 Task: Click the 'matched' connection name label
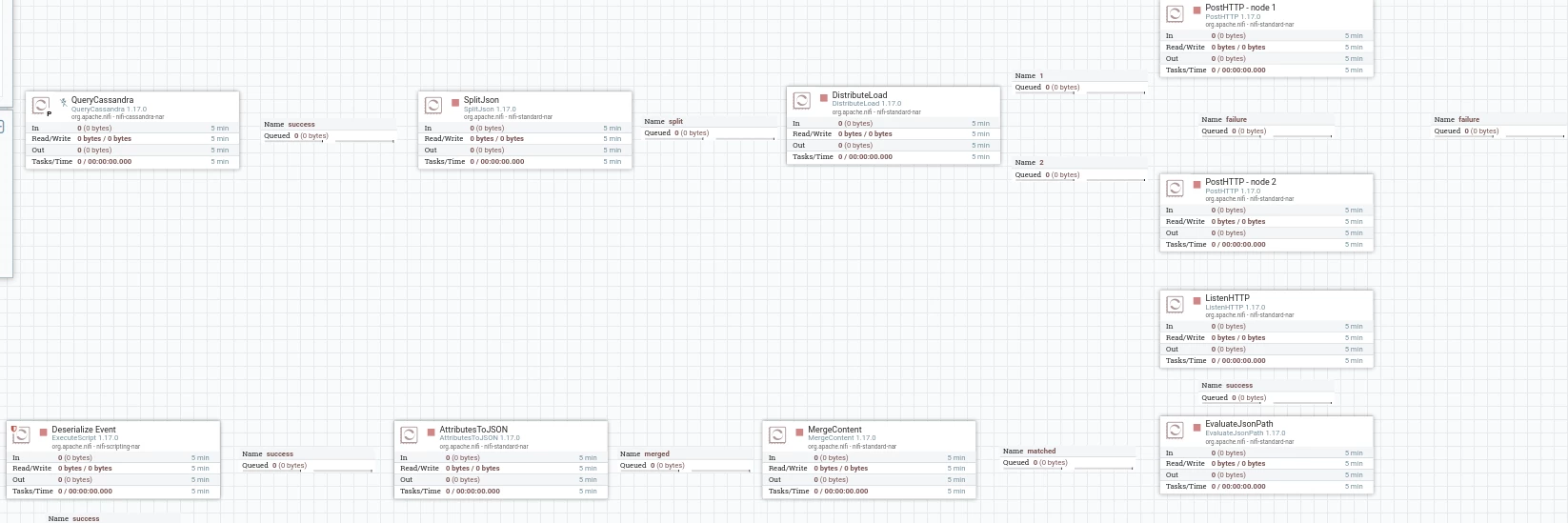(1041, 452)
